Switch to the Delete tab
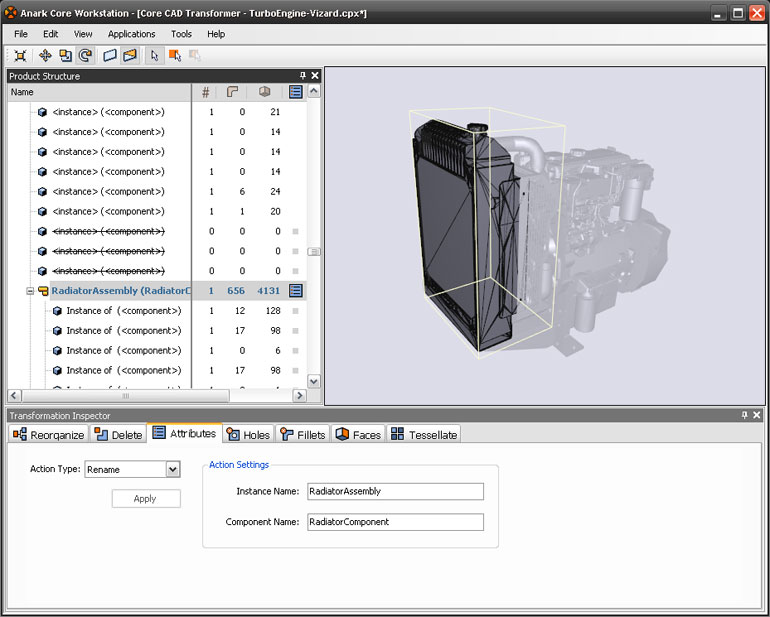This screenshot has height=617, width=770. (118, 435)
